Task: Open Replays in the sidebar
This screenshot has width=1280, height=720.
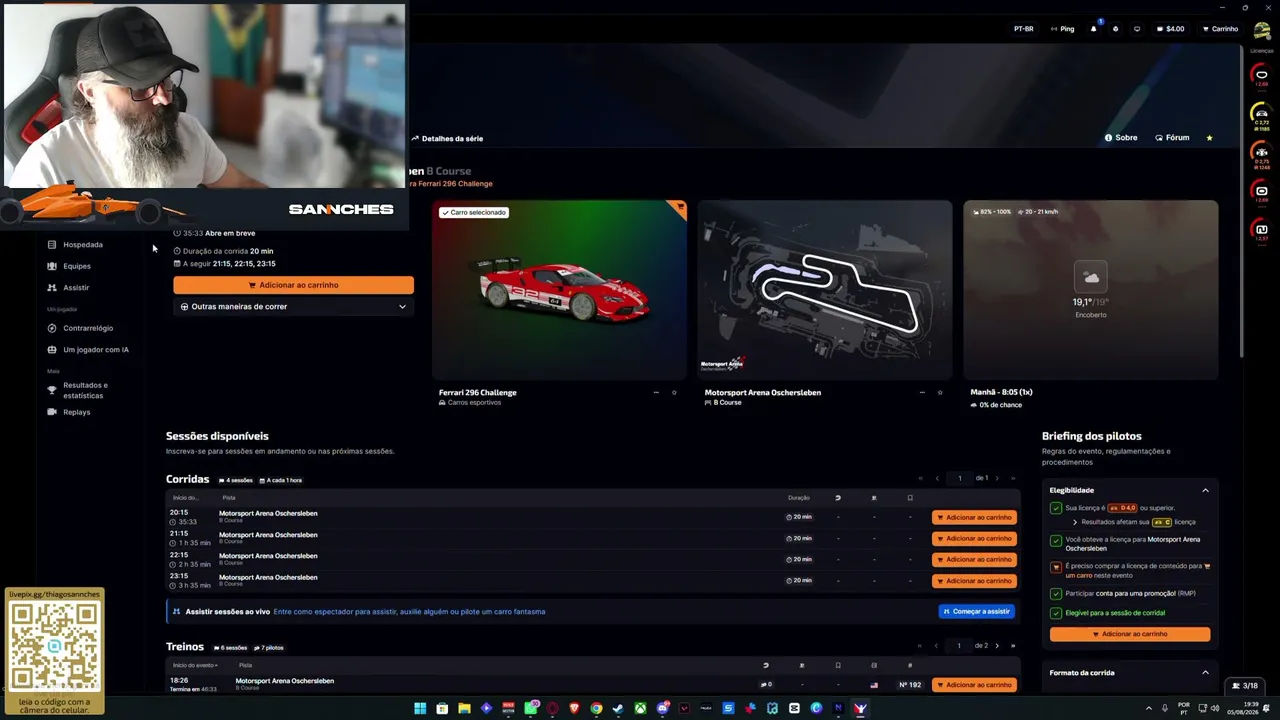Action: [x=77, y=412]
